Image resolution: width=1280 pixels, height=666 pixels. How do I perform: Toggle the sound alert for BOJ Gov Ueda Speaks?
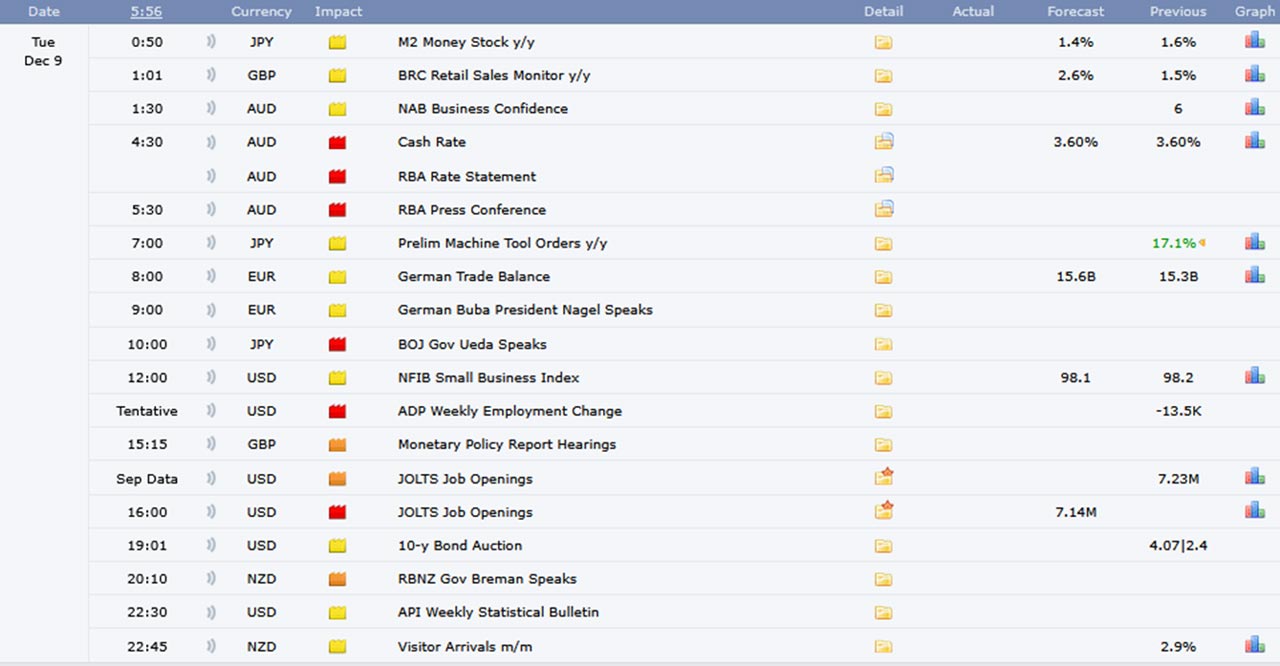coord(211,344)
